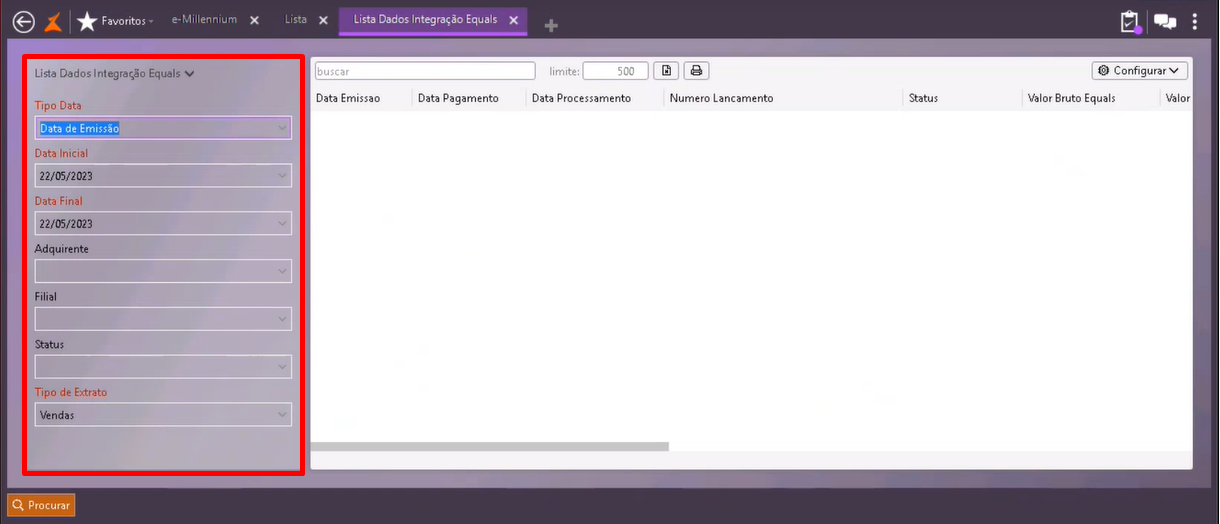Click the buscar search field
Viewport: 1220px width, 524px height.
coord(425,71)
